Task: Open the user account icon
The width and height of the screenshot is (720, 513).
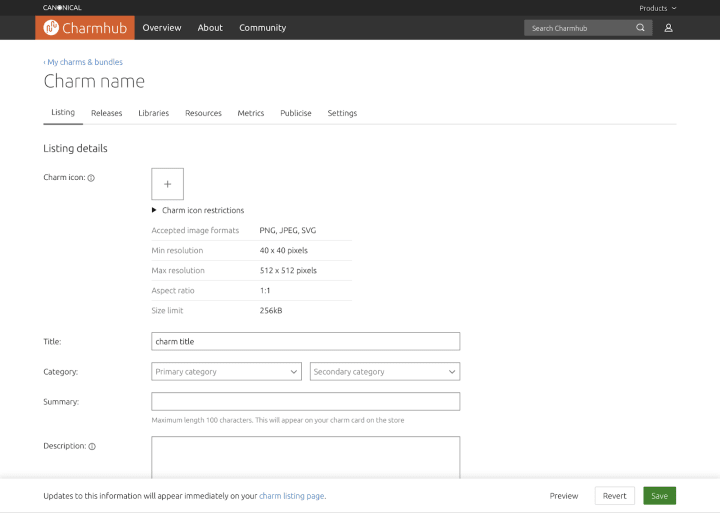Action: pyautogui.click(x=669, y=28)
